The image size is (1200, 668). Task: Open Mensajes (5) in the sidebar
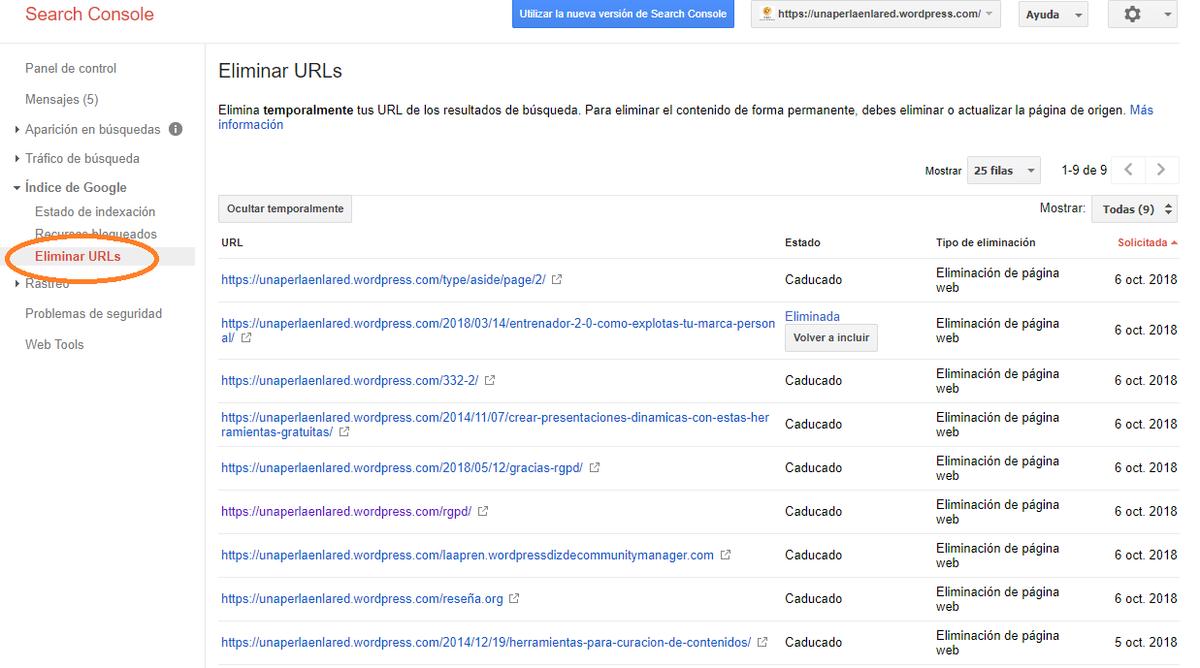coord(61,100)
